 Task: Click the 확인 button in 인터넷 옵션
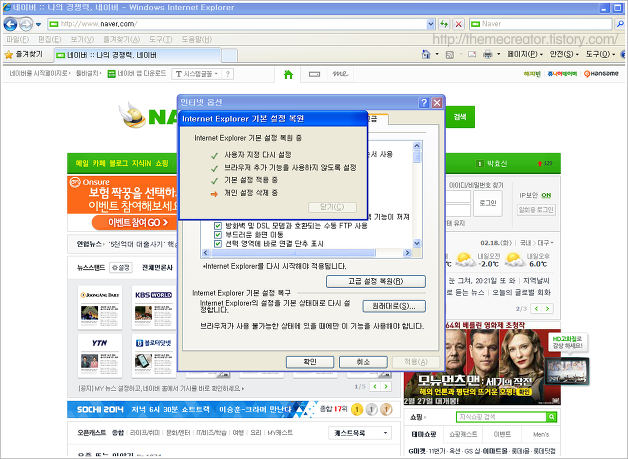310,362
